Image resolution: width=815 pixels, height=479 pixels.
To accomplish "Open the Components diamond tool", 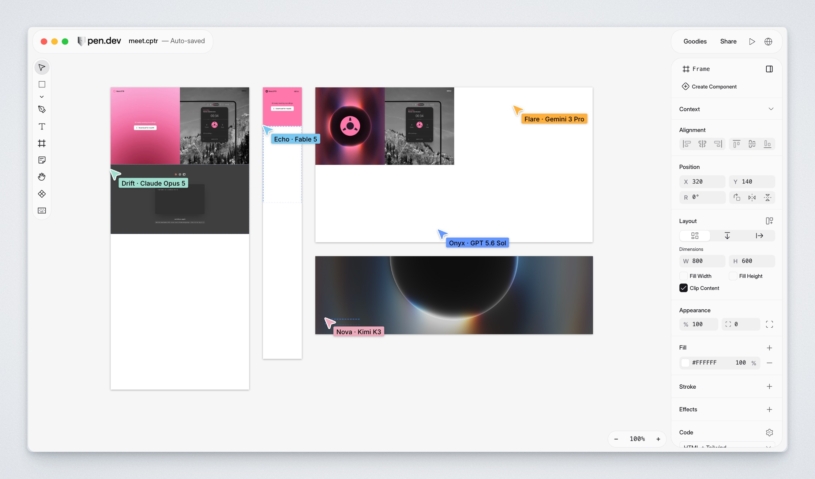I will [42, 194].
